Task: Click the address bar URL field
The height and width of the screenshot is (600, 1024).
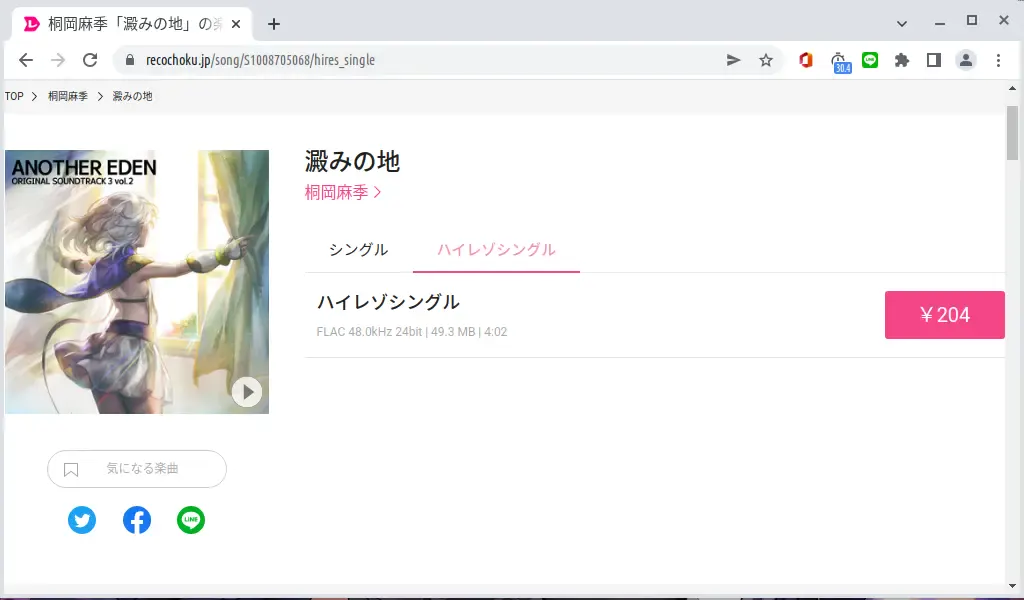Action: click(x=420, y=60)
